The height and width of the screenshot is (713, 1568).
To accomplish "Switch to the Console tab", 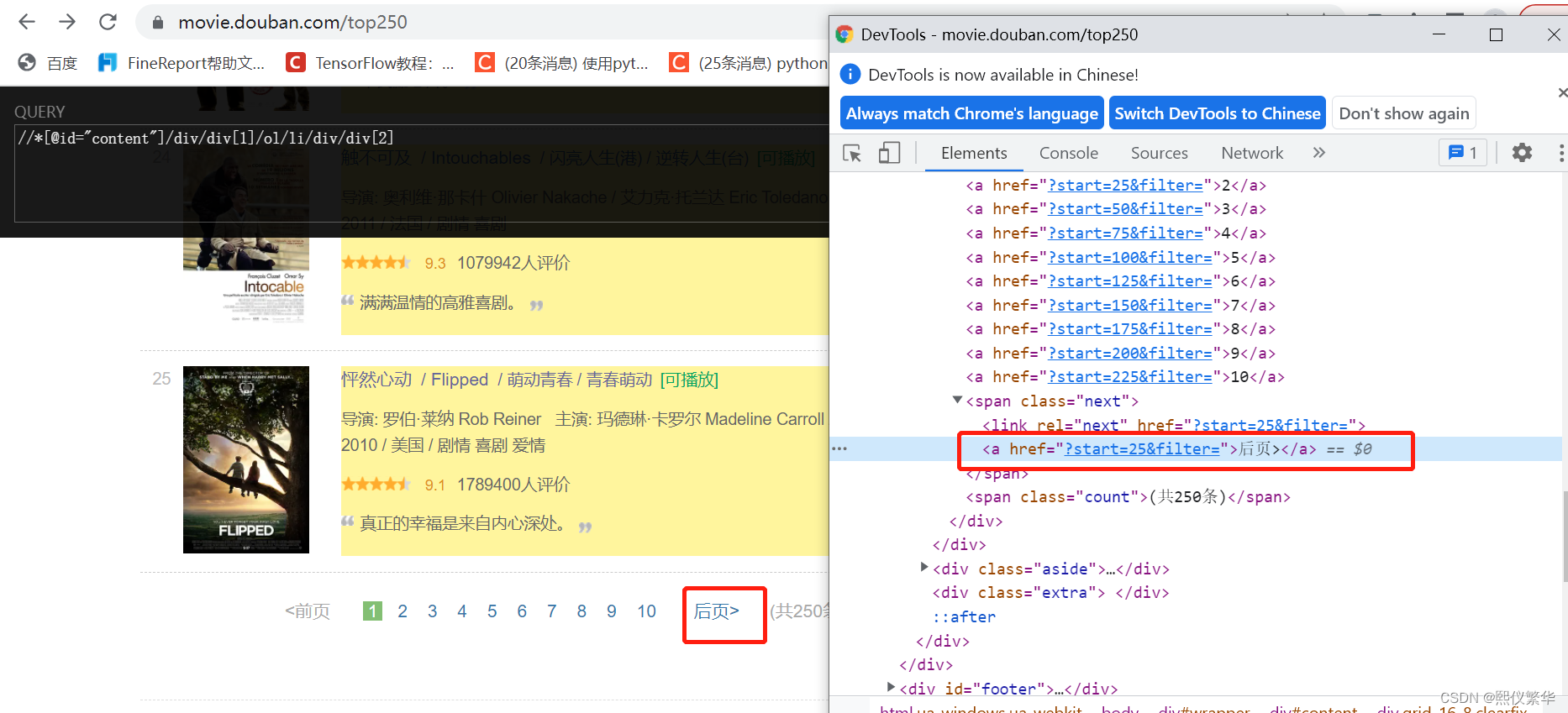I will [x=1068, y=153].
